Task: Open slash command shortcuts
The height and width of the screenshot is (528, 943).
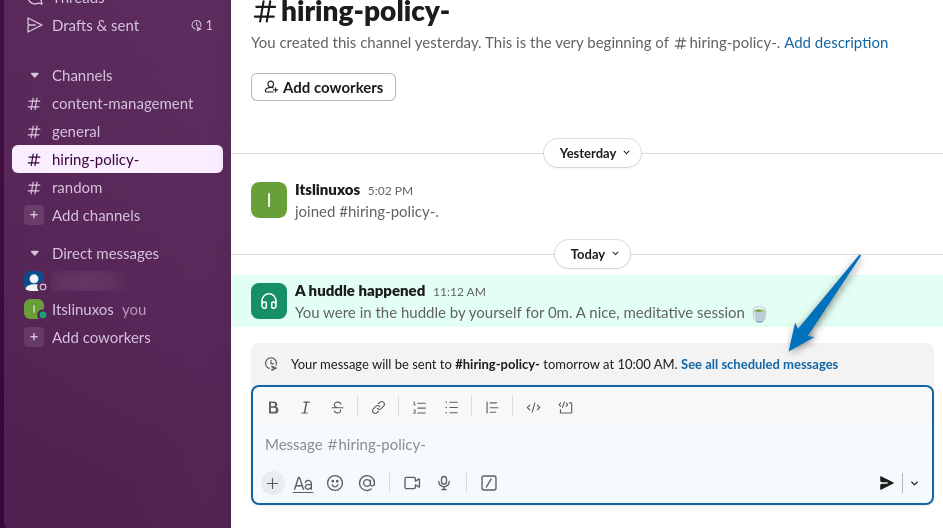Action: click(x=489, y=483)
